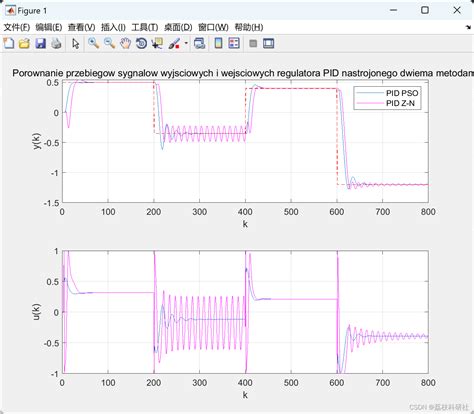Open the 查看(V) menu

tap(81, 27)
